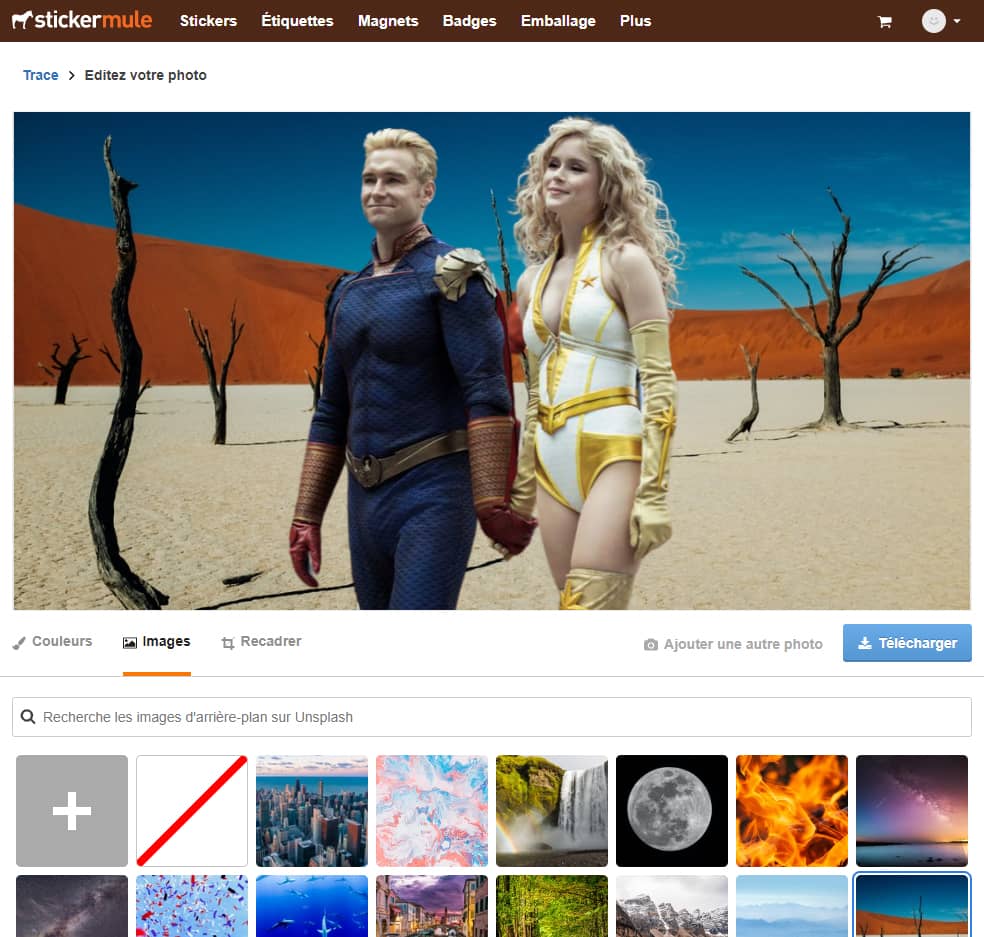Choose the snowy mountains background
This screenshot has height=937, width=984.
coord(671,906)
